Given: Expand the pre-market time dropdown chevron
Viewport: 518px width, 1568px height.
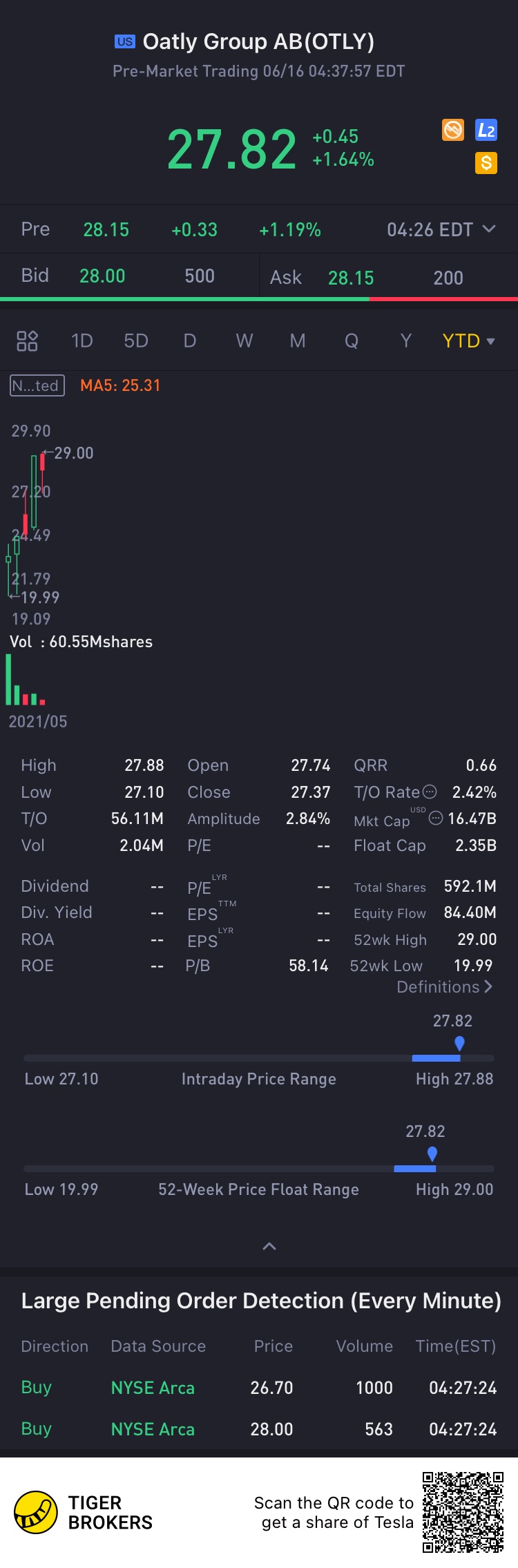Looking at the screenshot, I should point(489,229).
